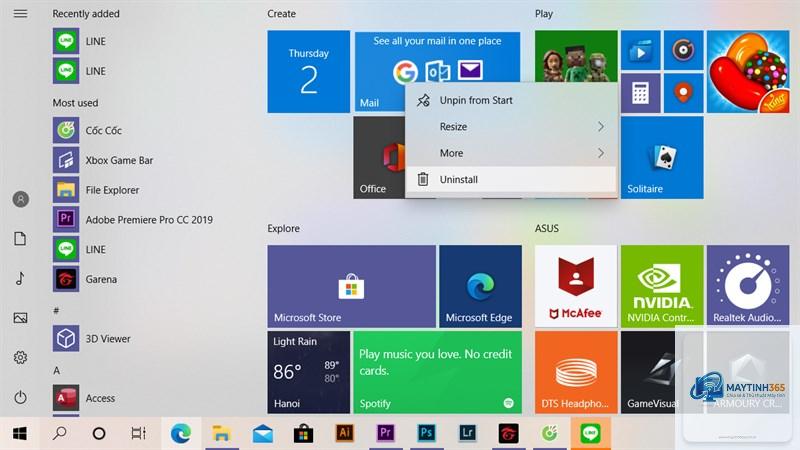Open Mail app from the taskbar
800x450 pixels.
pyautogui.click(x=262, y=434)
